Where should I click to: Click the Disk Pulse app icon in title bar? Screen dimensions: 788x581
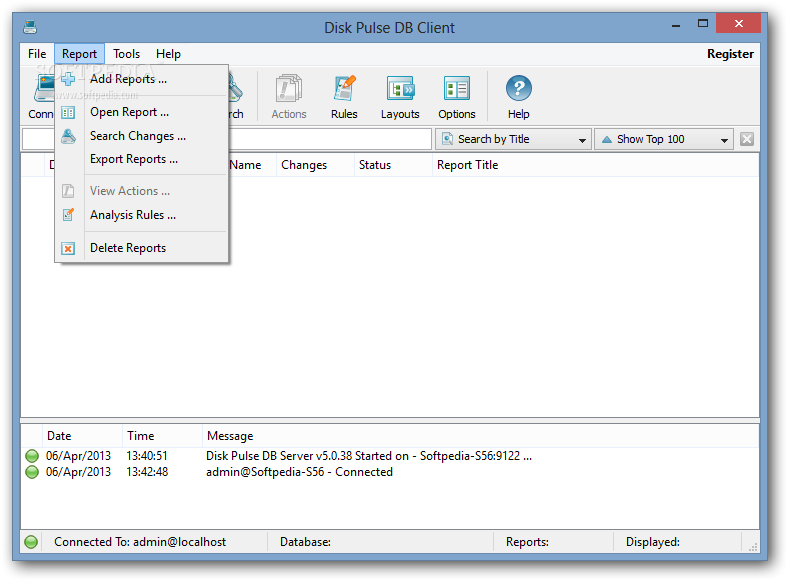click(x=30, y=27)
